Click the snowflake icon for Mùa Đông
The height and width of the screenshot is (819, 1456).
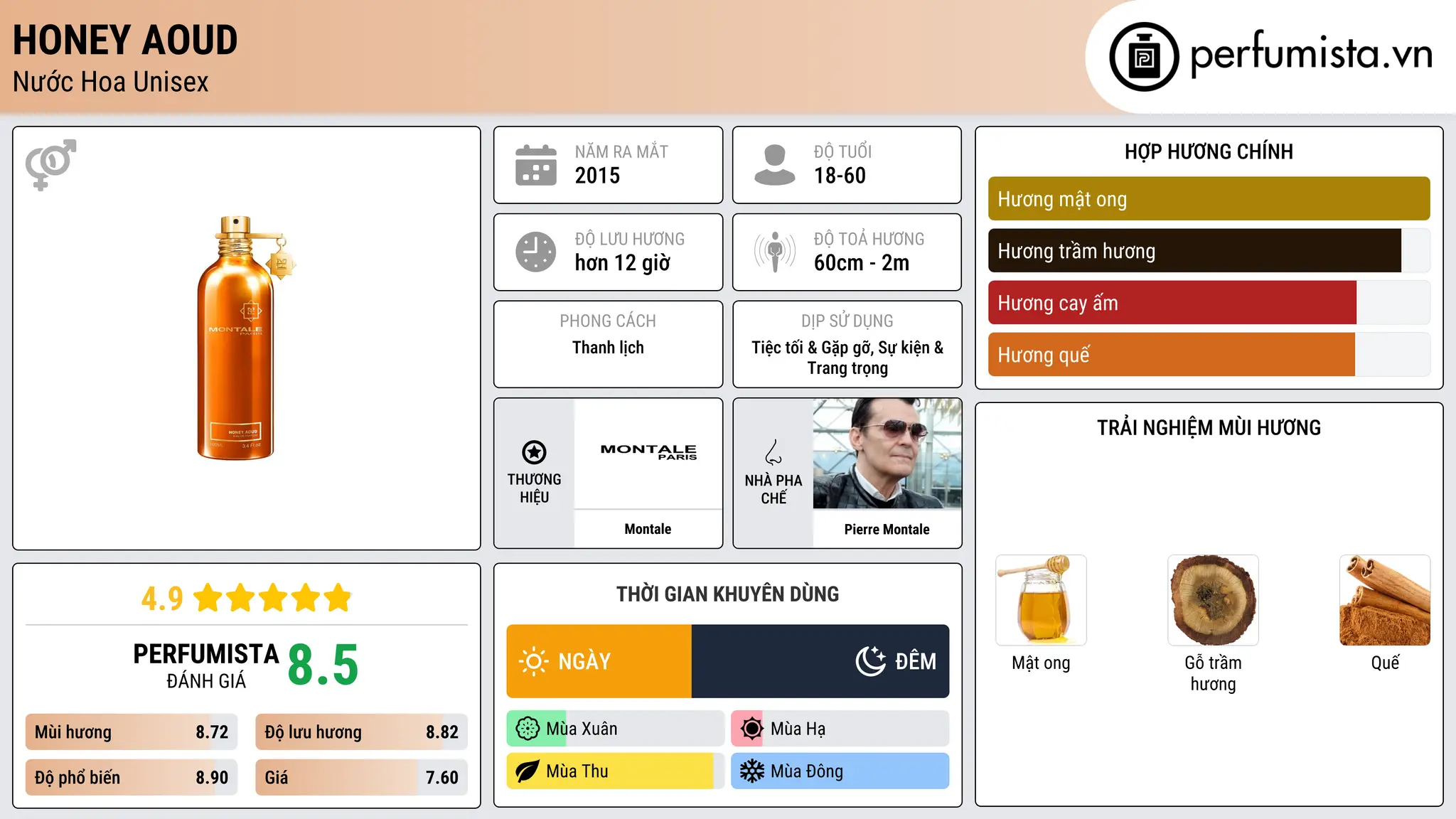point(751,771)
